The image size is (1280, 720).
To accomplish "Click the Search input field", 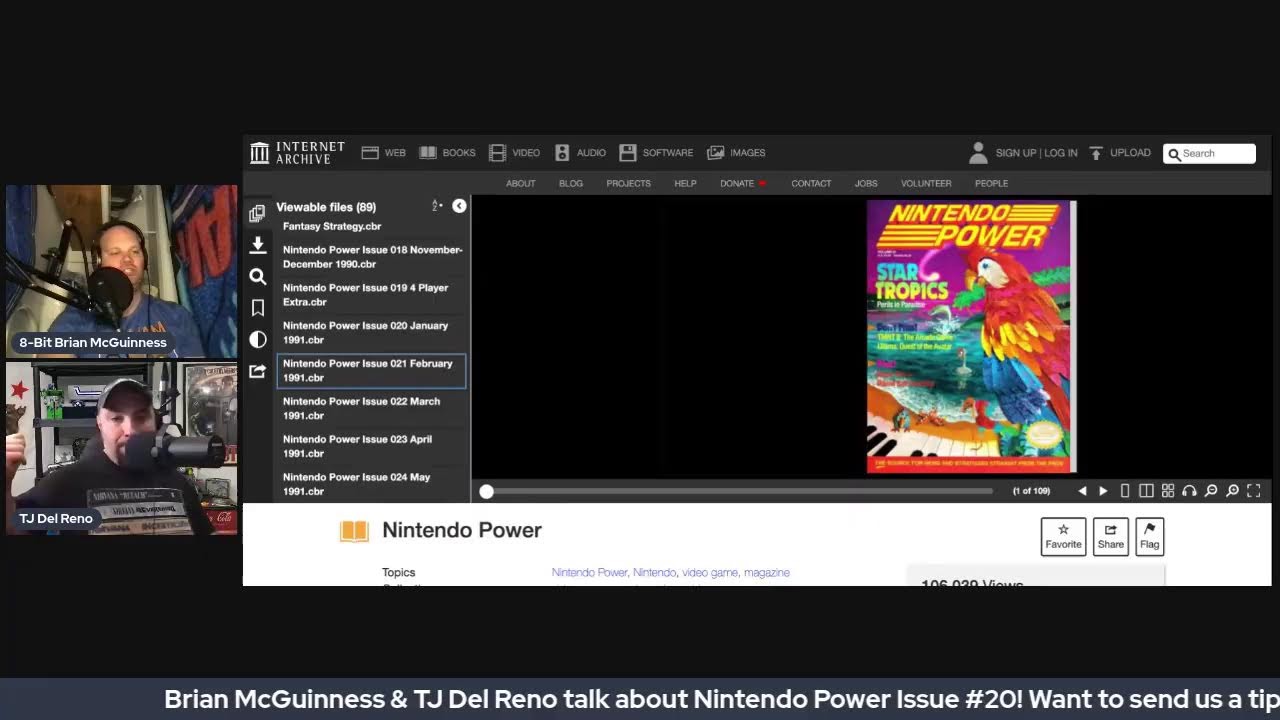I will tap(1209, 153).
